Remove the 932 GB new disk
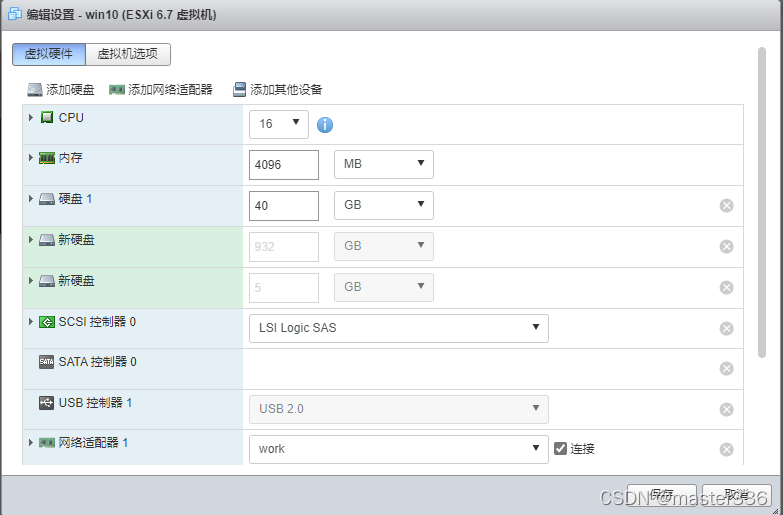 pyautogui.click(x=726, y=246)
